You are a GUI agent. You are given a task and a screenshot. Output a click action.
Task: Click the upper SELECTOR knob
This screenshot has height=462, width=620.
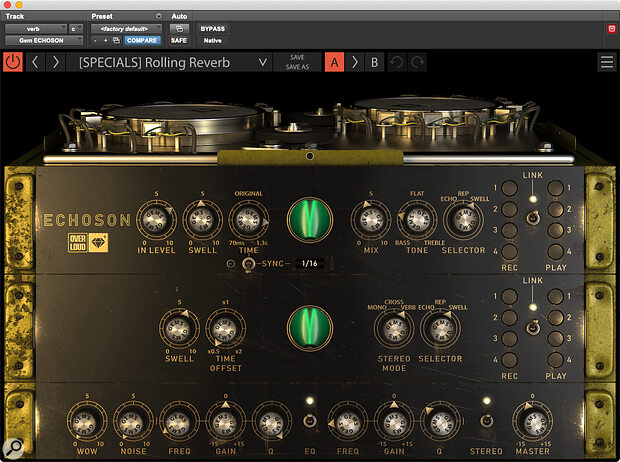tap(463, 220)
